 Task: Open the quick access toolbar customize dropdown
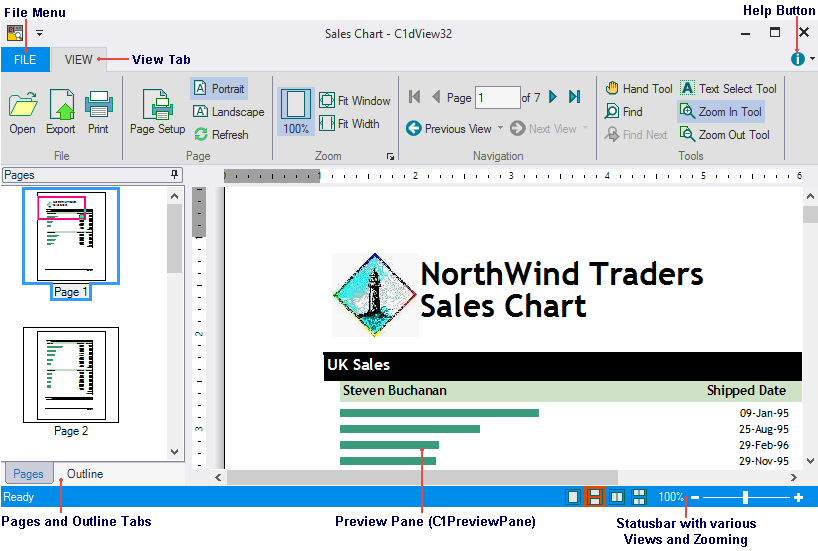coord(39,33)
